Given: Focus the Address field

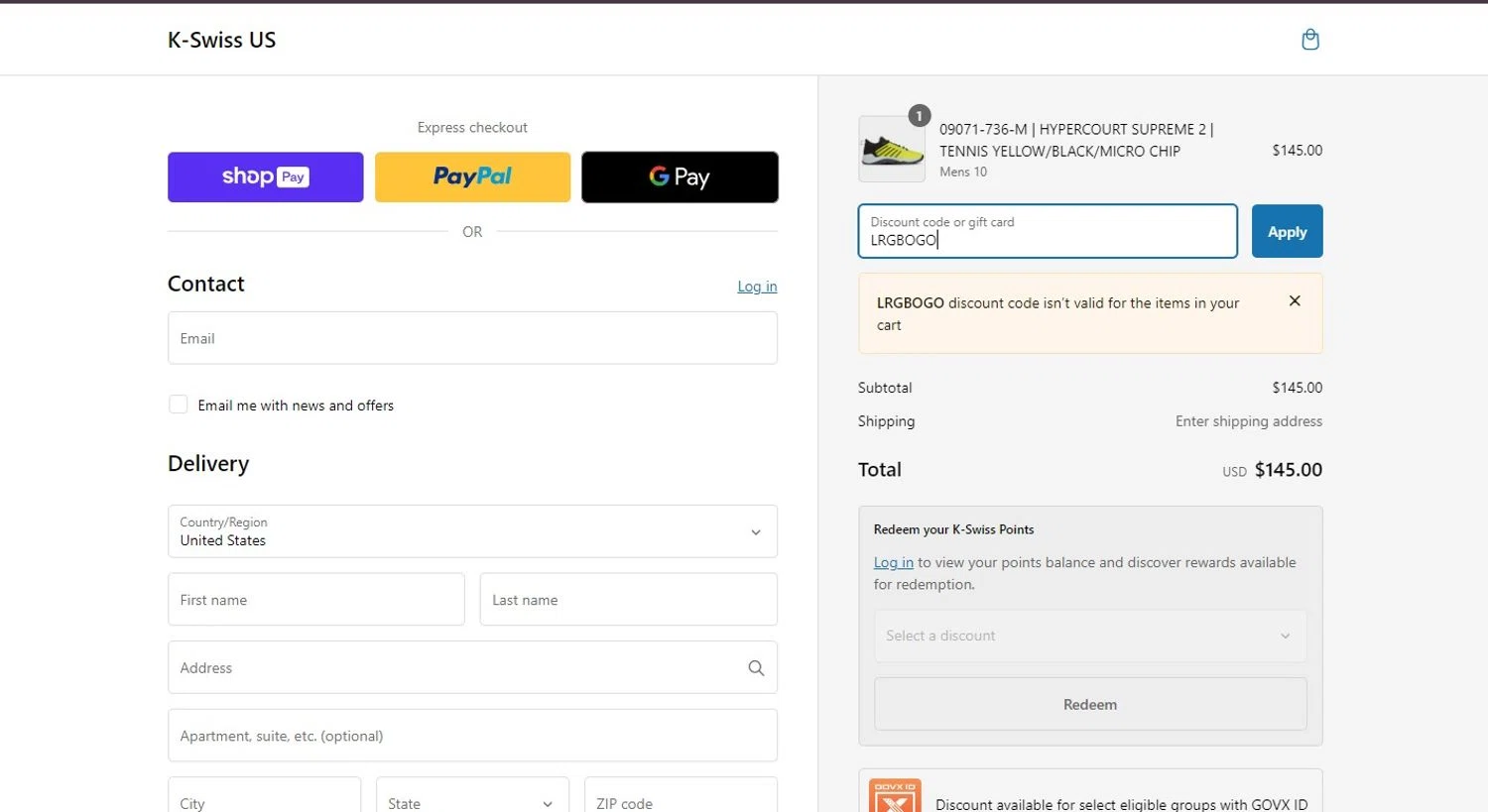Looking at the screenshot, I should [472, 667].
